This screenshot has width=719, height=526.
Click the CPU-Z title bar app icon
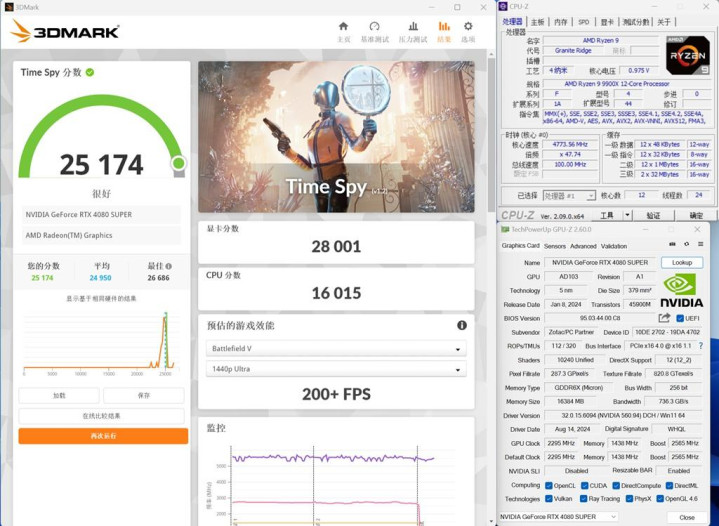pos(503,6)
